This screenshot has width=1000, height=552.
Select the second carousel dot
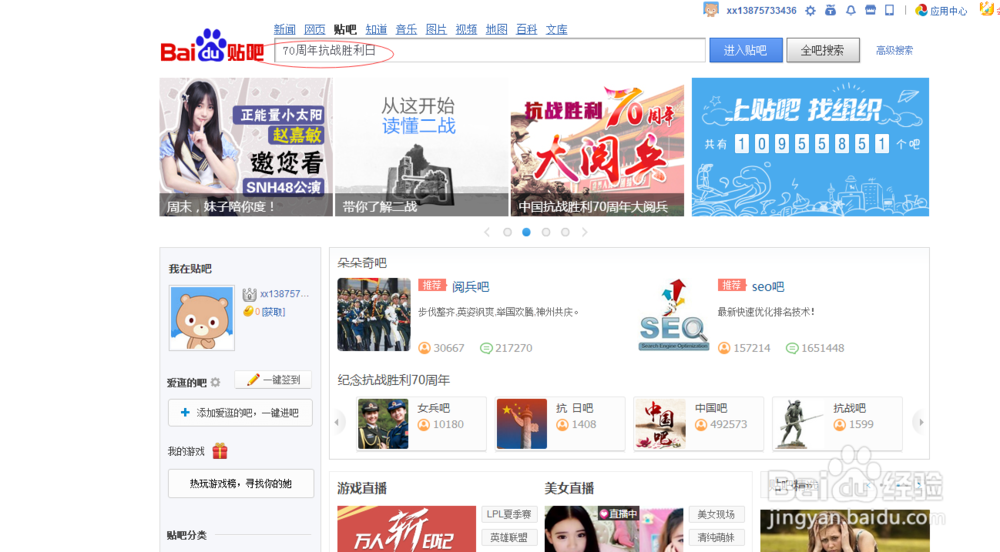pos(526,233)
